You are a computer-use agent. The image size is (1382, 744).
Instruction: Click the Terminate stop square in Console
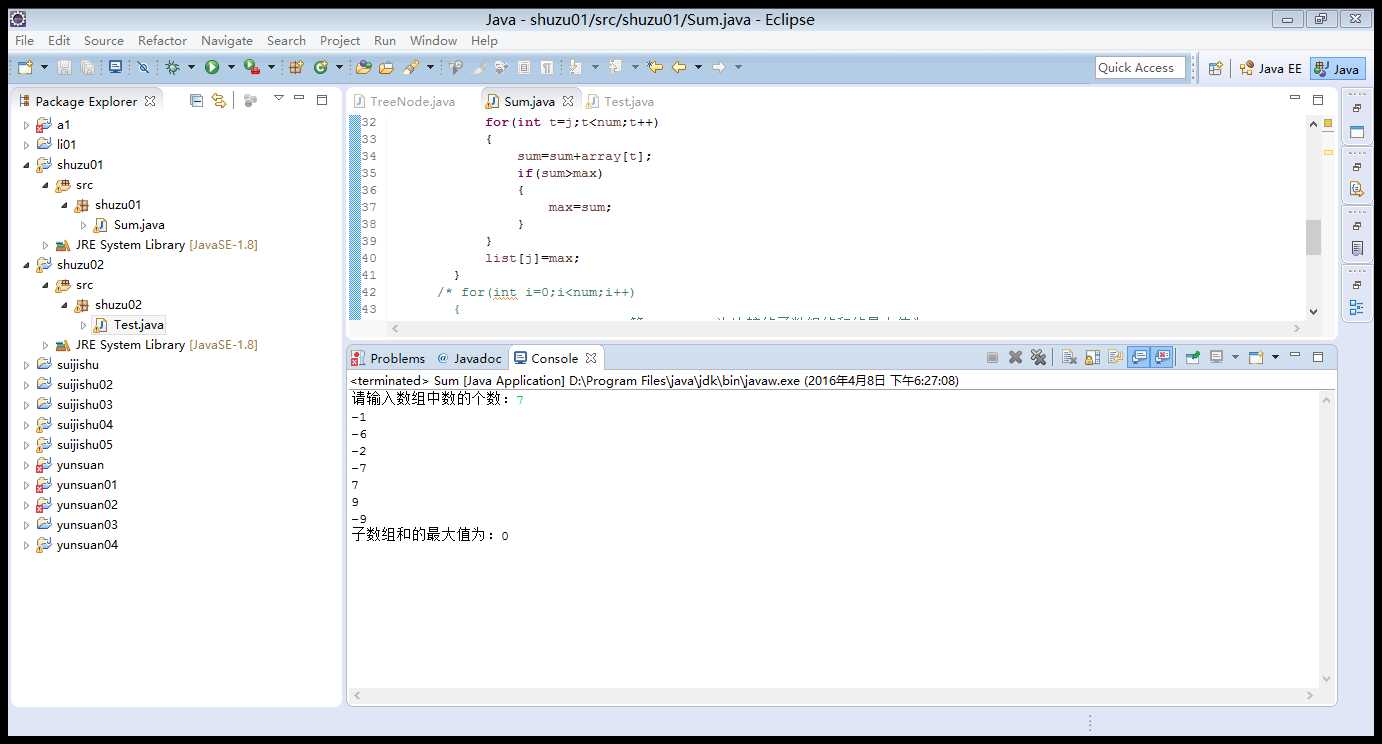click(992, 357)
